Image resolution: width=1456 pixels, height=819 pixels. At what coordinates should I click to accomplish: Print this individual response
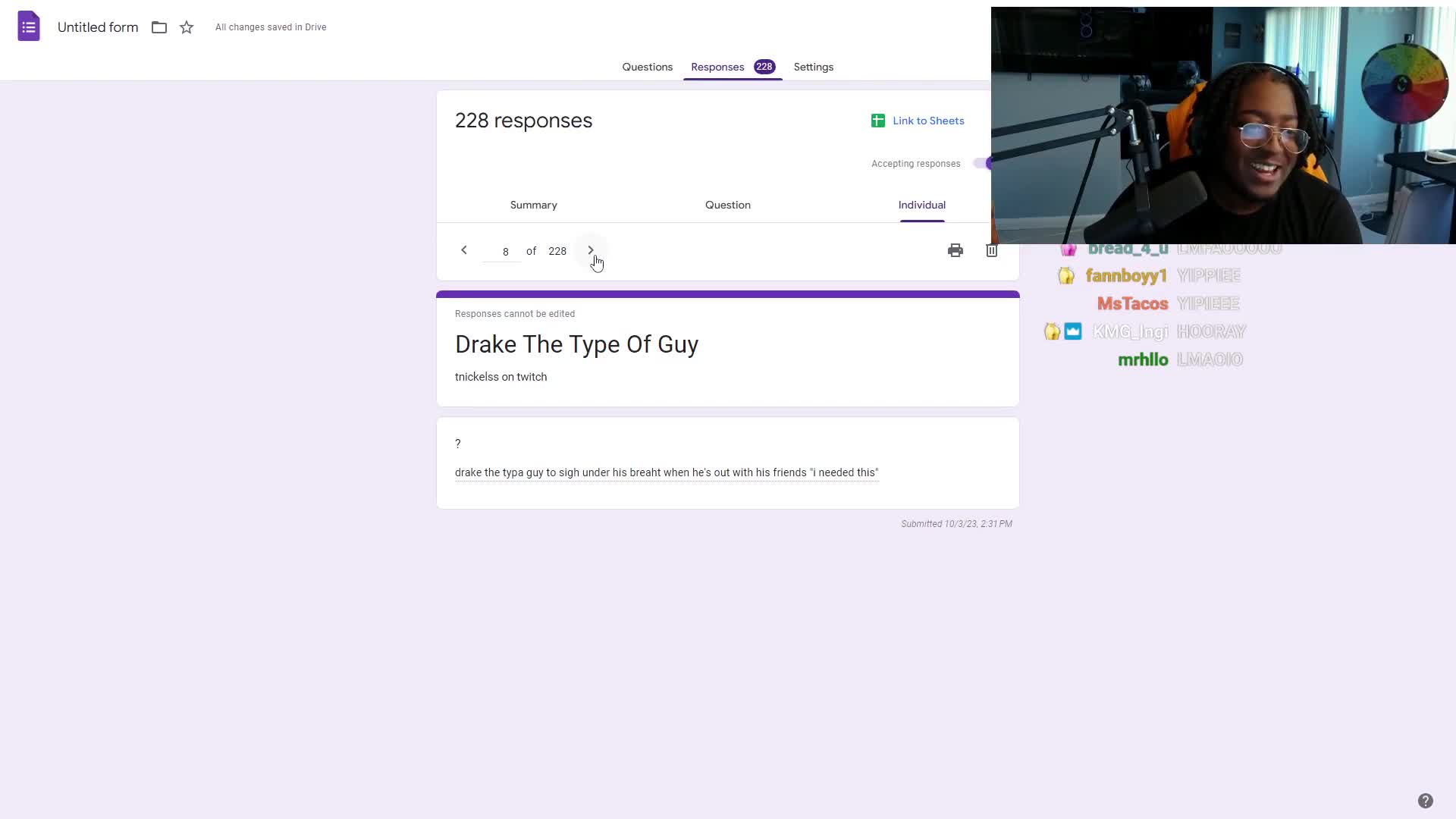click(955, 250)
